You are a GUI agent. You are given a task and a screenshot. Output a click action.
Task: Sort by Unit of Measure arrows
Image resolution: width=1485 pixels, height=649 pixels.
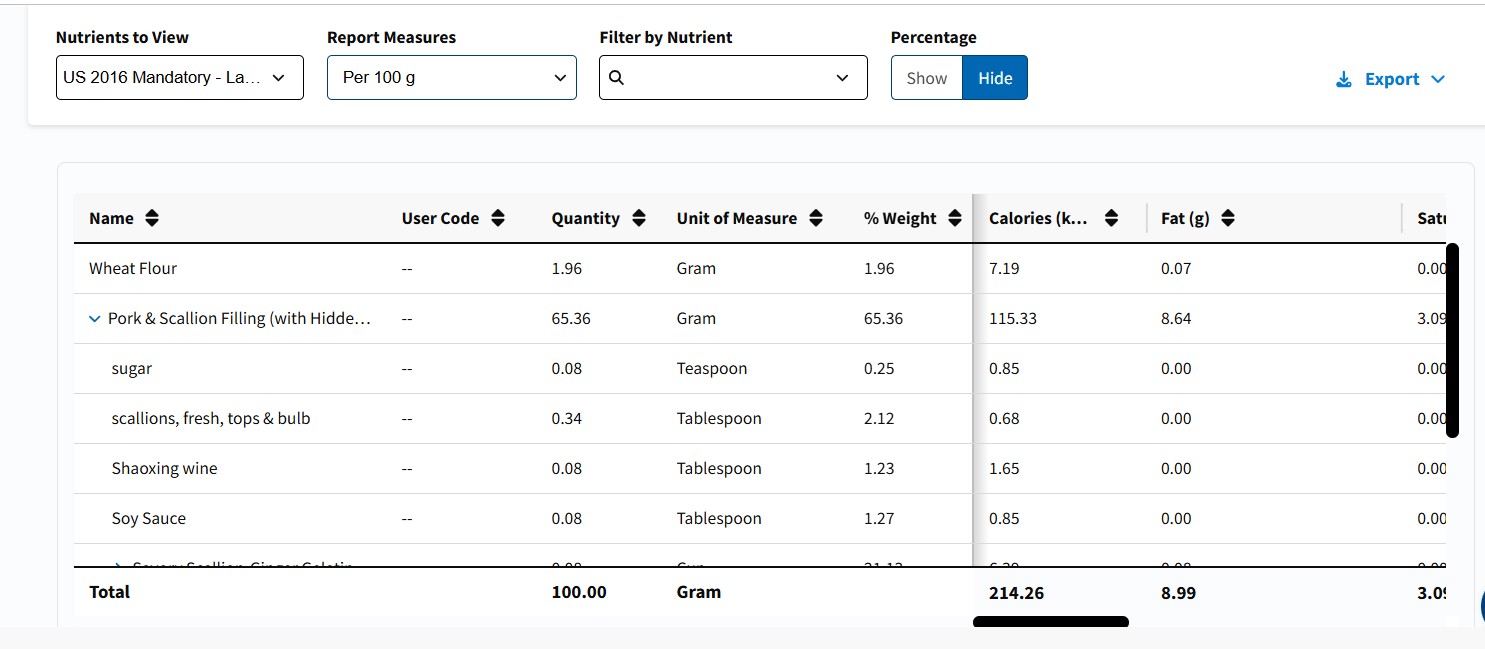[816, 218]
